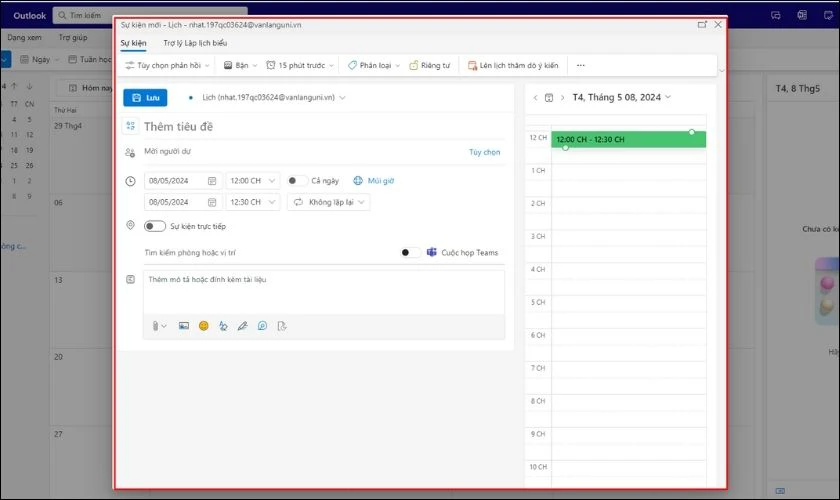The width and height of the screenshot is (840, 500).
Task: Click the chat icon in Outlook header
Action: click(776, 15)
